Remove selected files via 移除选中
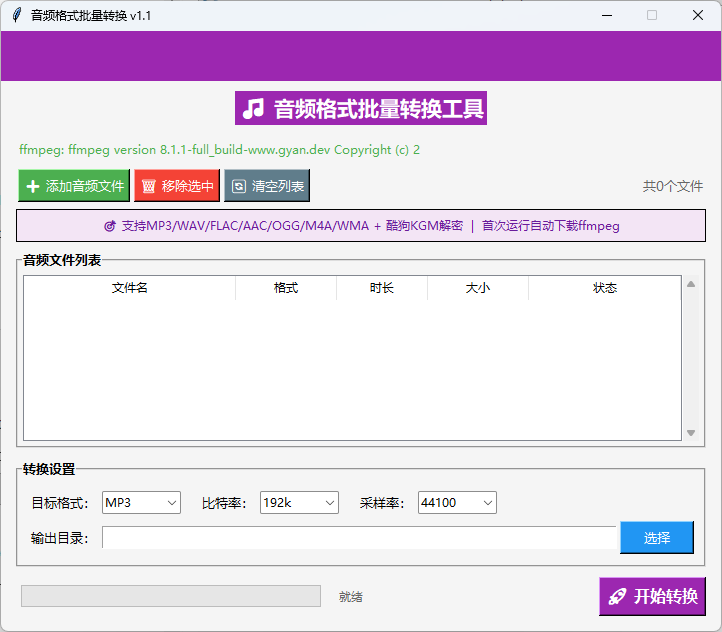Screen dimensions: 722x632 (177, 186)
